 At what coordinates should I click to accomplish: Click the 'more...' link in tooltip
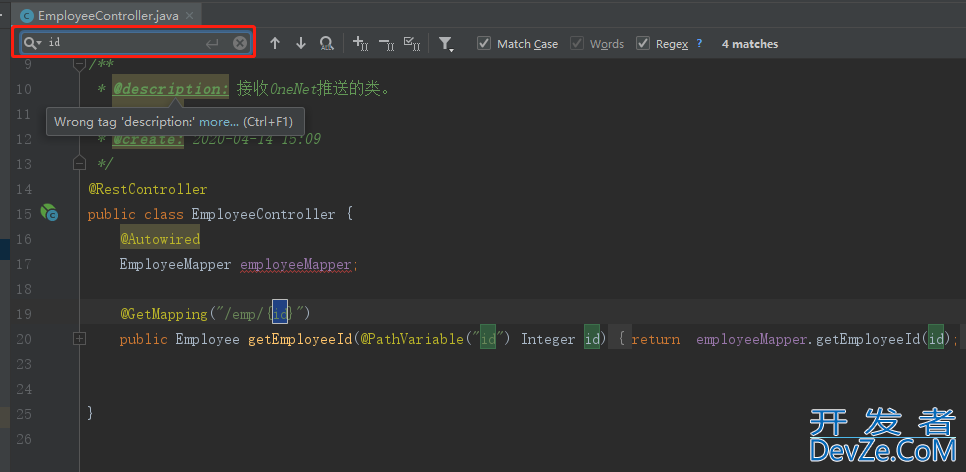[219, 121]
